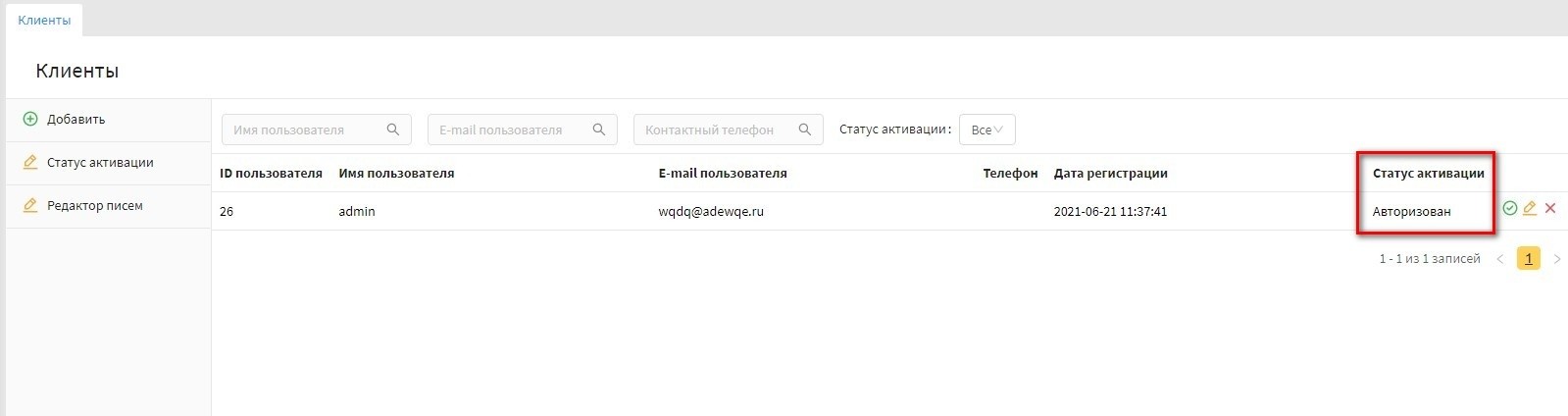The width and height of the screenshot is (1568, 416).
Task: Delete admin user with the red X icon
Action: click(1550, 208)
